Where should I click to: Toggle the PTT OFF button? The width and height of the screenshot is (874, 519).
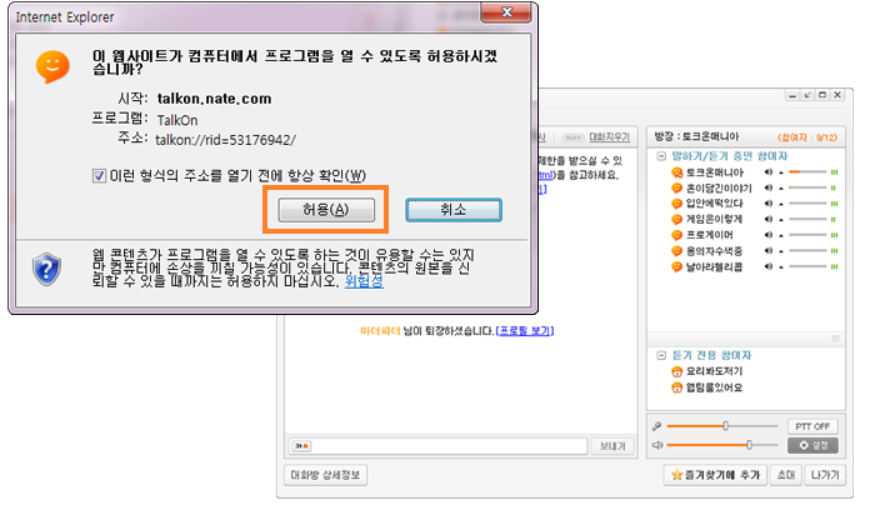click(x=813, y=426)
